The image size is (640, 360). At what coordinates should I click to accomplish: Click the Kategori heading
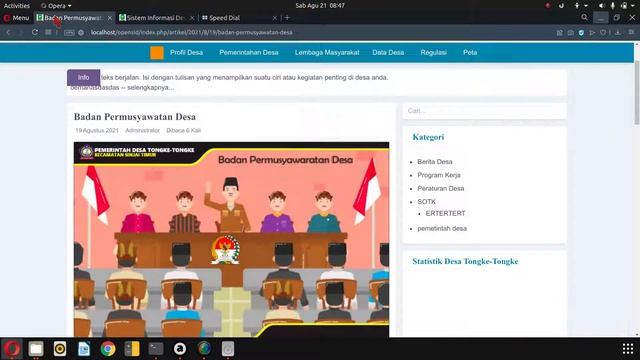coord(428,137)
